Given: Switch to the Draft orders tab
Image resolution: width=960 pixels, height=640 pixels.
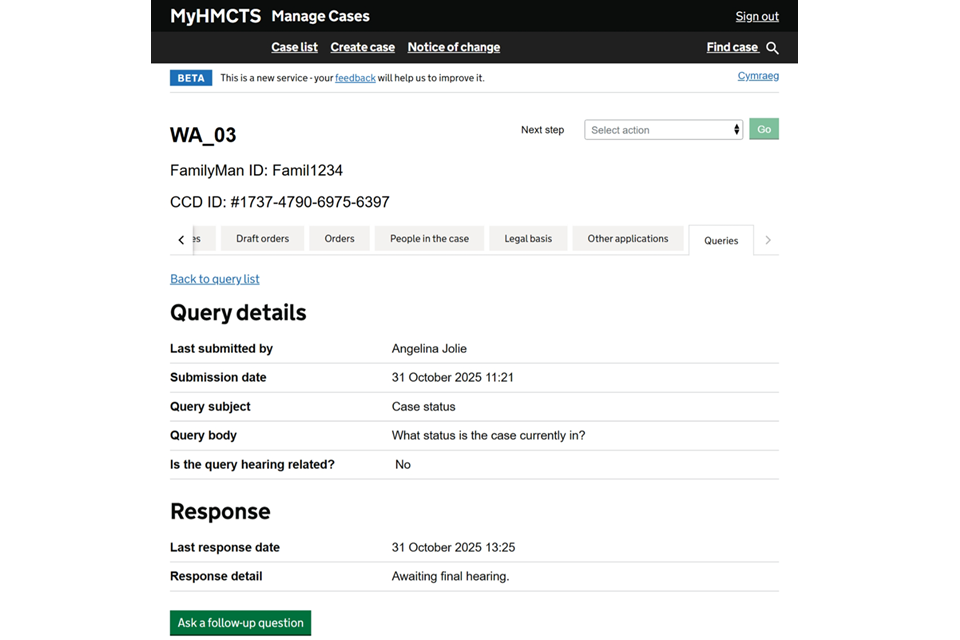Looking at the screenshot, I should coord(262,239).
